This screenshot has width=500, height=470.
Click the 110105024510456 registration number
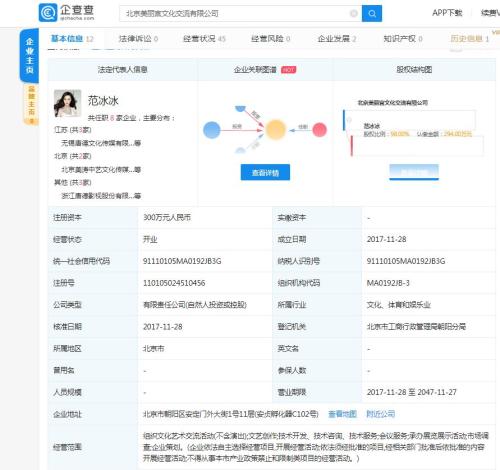tap(174, 283)
